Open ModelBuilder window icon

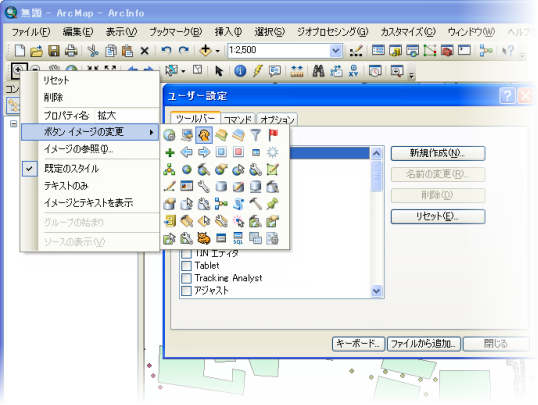(x=486, y=51)
